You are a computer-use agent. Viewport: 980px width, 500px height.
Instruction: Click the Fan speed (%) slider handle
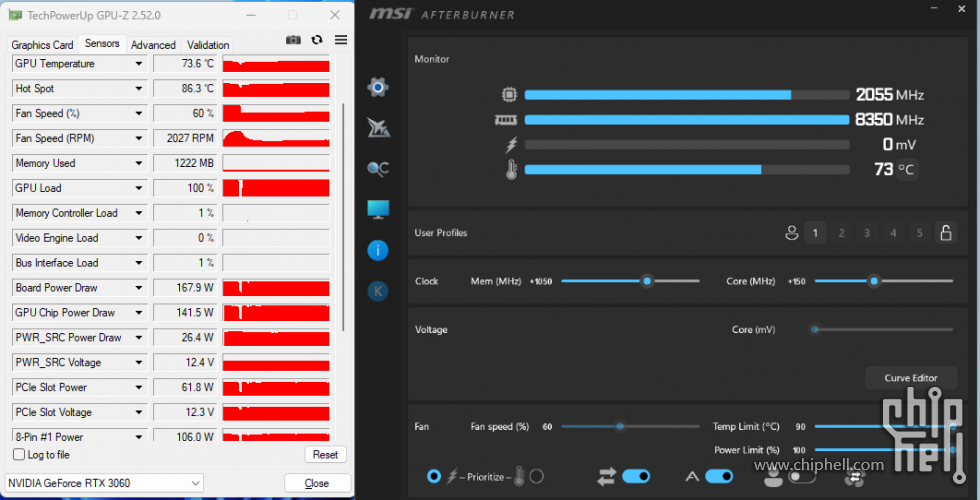(x=620, y=426)
